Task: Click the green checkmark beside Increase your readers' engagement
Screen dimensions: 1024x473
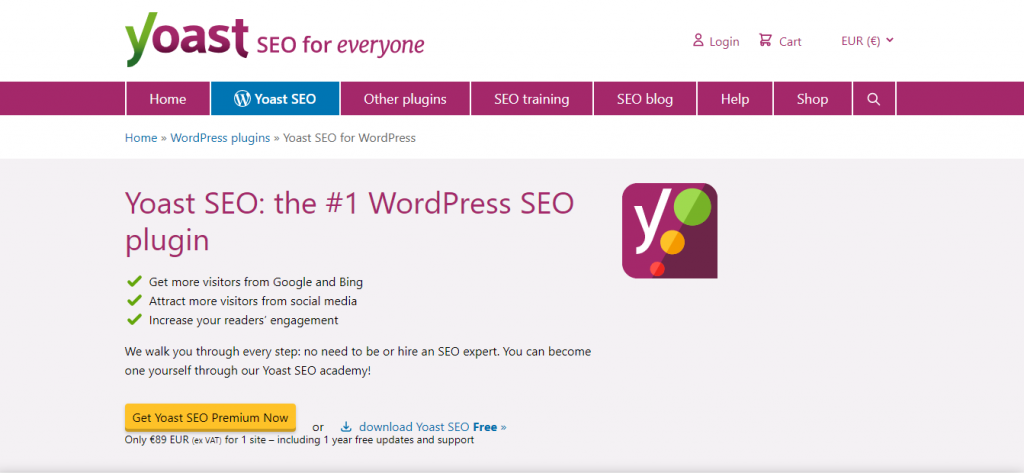Action: 134,319
